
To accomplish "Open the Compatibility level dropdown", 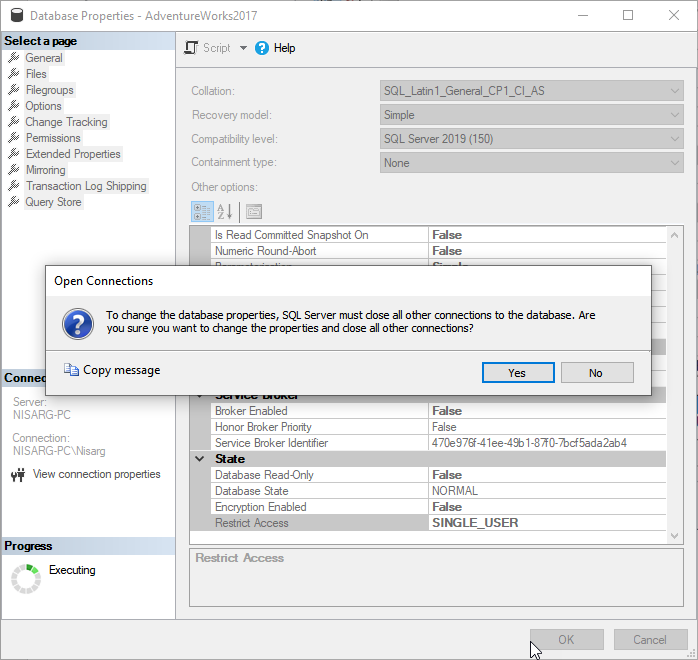I will click(x=532, y=139).
